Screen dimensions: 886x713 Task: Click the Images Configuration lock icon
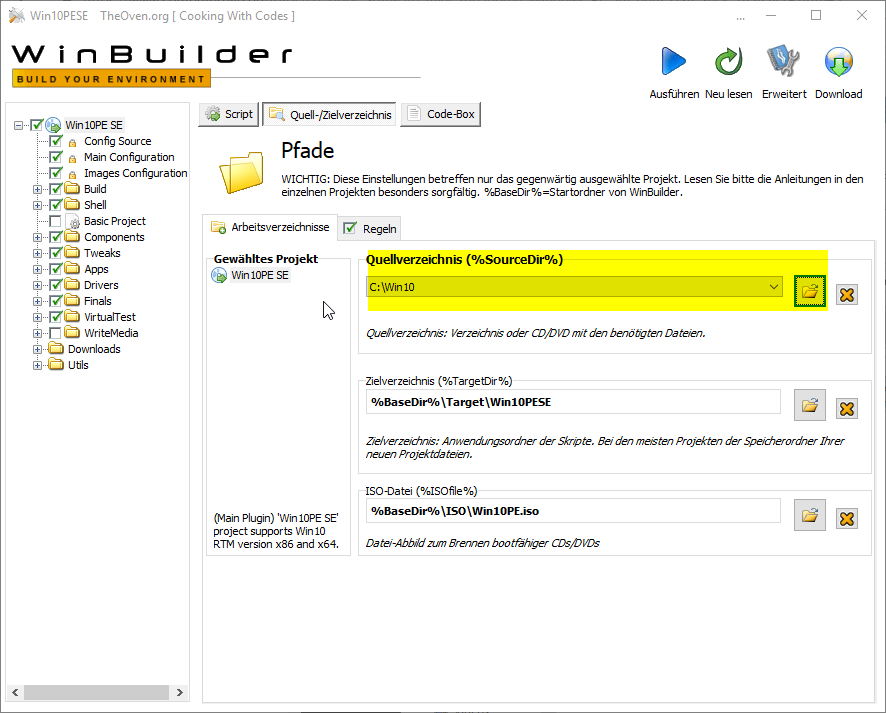pos(72,174)
